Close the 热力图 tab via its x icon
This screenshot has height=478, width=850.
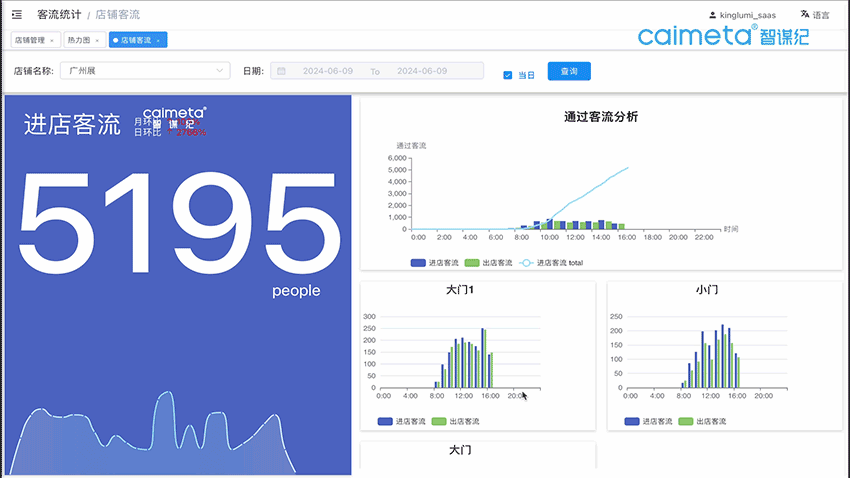[x=97, y=40]
